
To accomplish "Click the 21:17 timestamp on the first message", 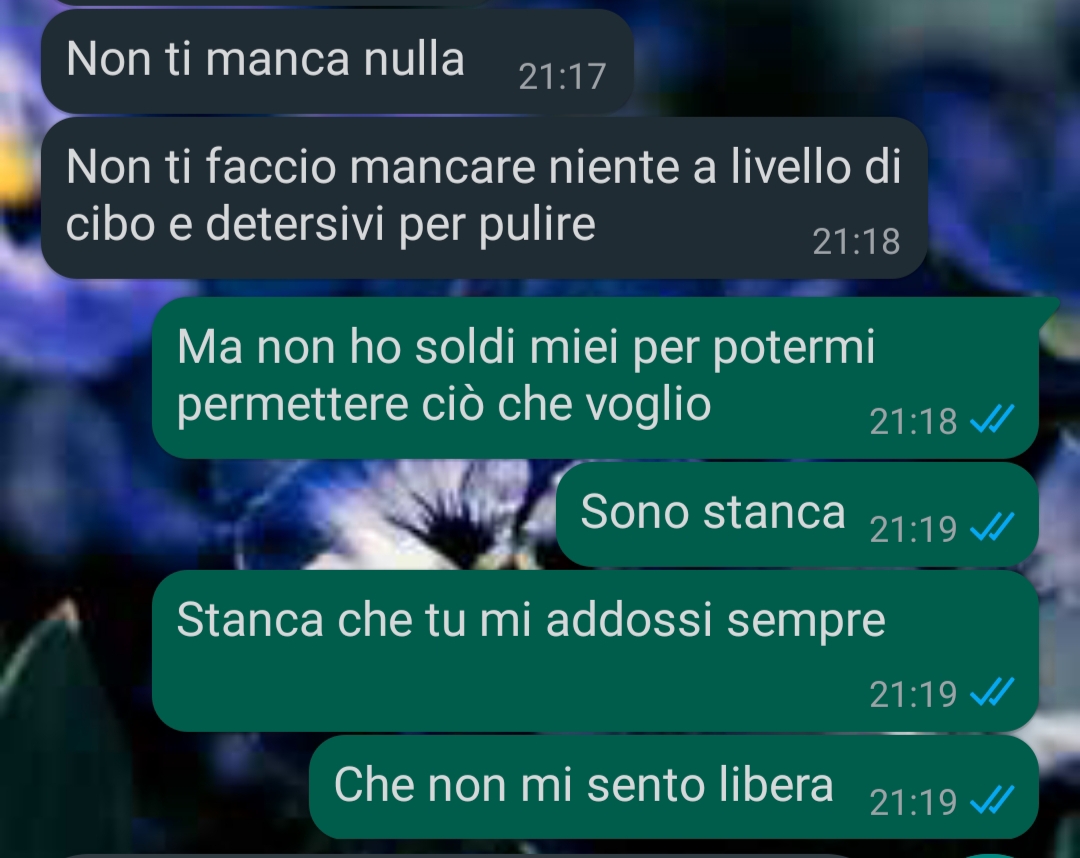I will pos(562,76).
